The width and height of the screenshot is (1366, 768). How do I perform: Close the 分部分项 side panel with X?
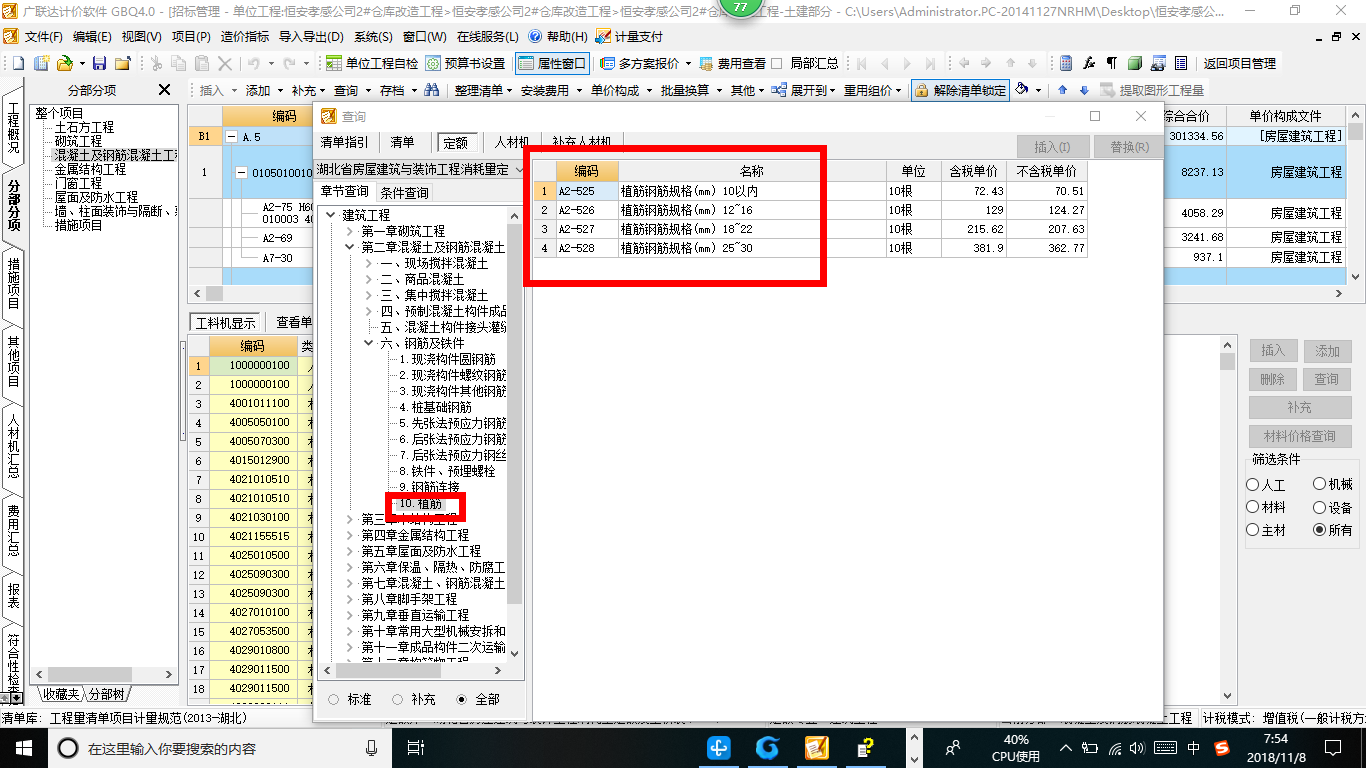pyautogui.click(x=165, y=90)
